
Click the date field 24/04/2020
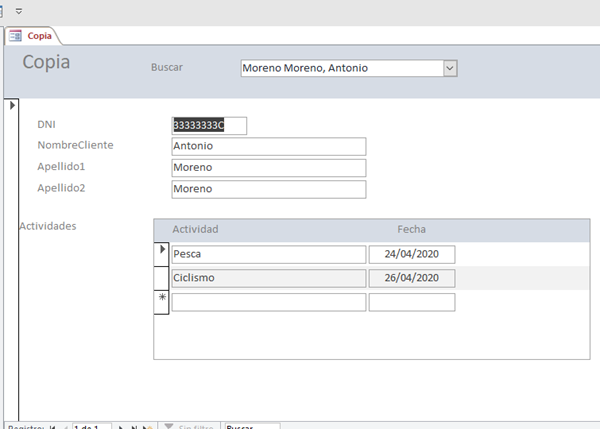(x=411, y=254)
